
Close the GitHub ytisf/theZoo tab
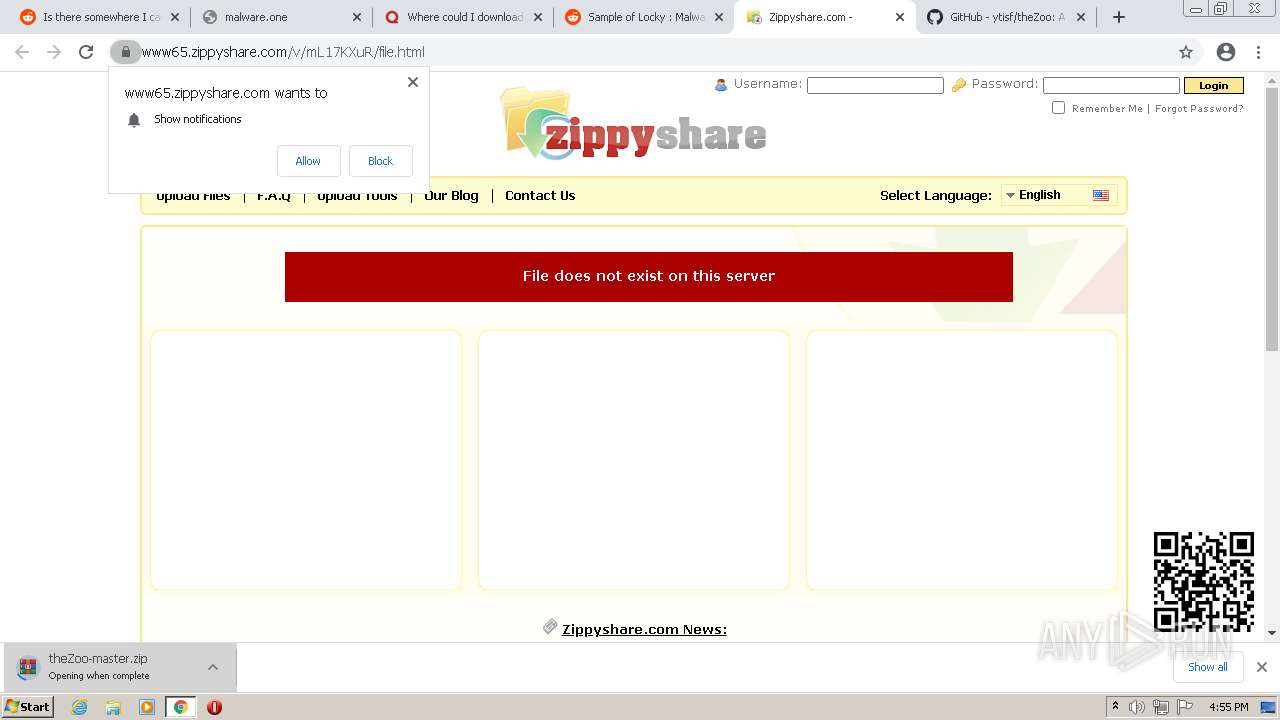point(1081,17)
